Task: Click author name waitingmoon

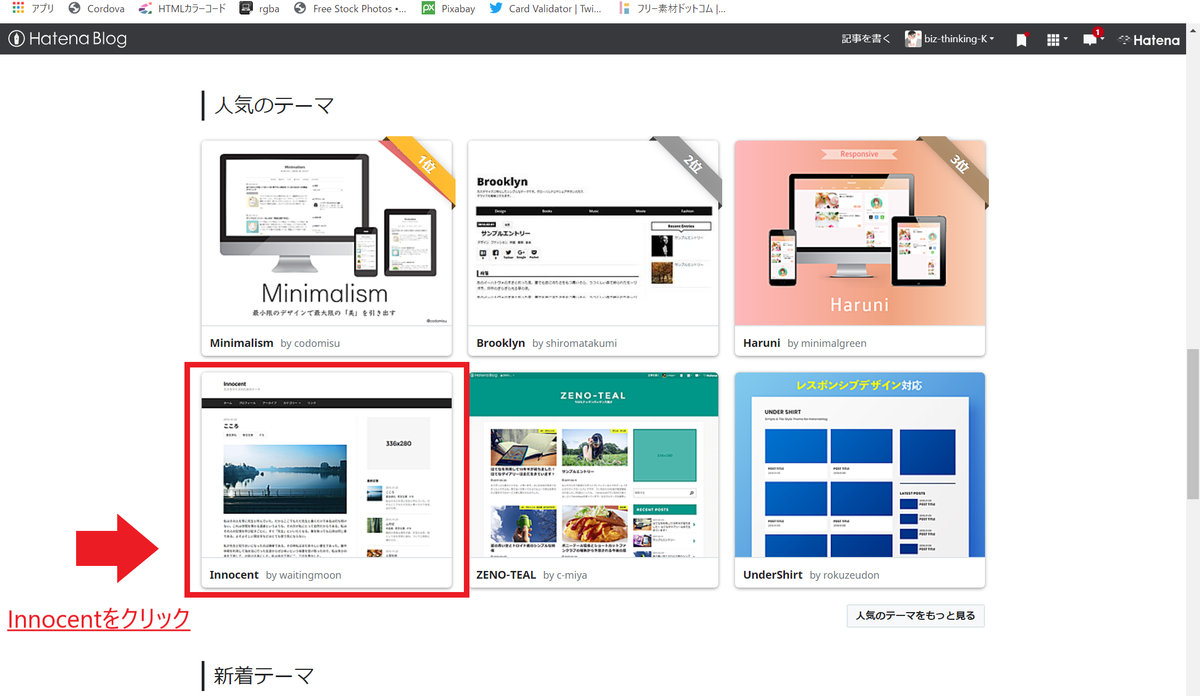Action: click(309, 575)
